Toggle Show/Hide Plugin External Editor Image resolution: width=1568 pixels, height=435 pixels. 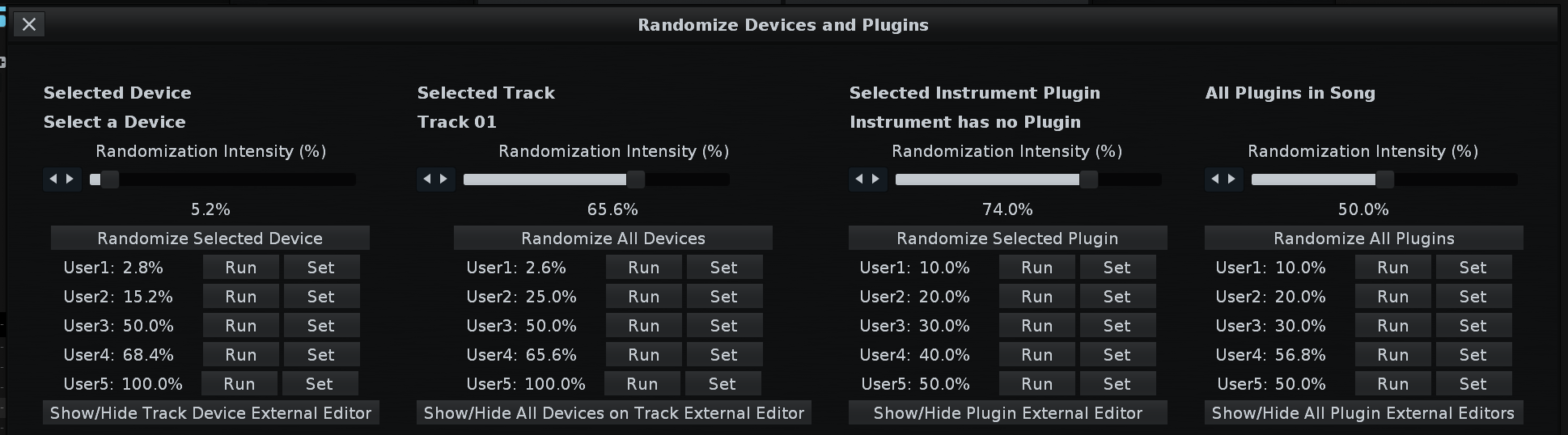click(1008, 413)
